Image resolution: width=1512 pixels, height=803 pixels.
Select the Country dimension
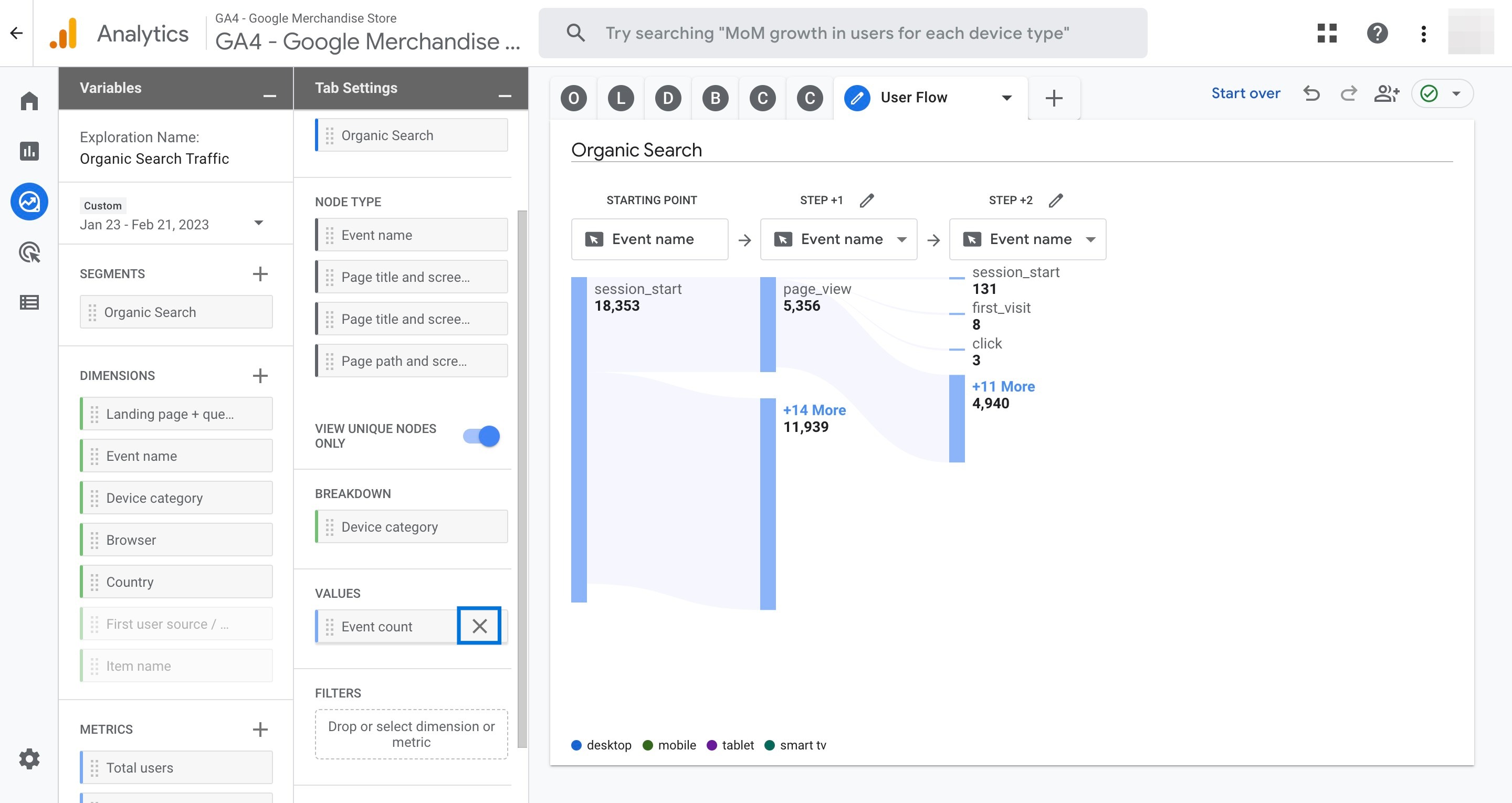pos(176,582)
